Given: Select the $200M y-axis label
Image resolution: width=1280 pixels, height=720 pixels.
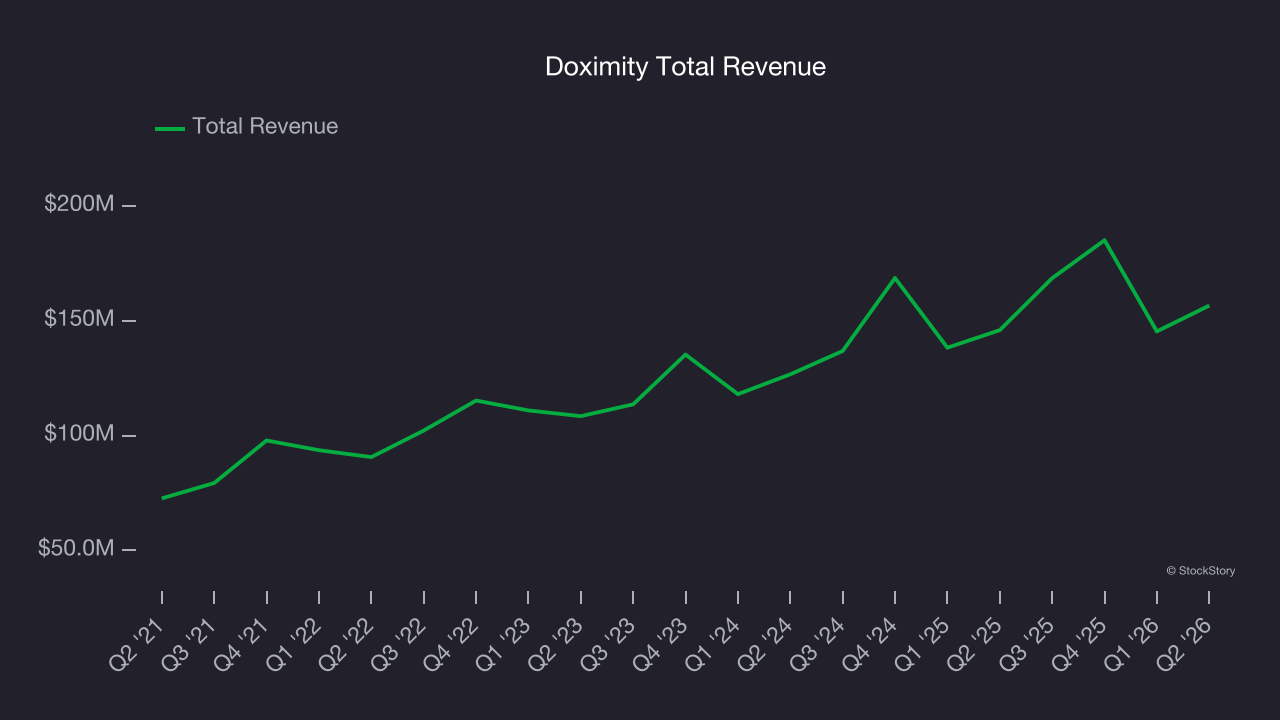Looking at the screenshot, I should (x=79, y=204).
